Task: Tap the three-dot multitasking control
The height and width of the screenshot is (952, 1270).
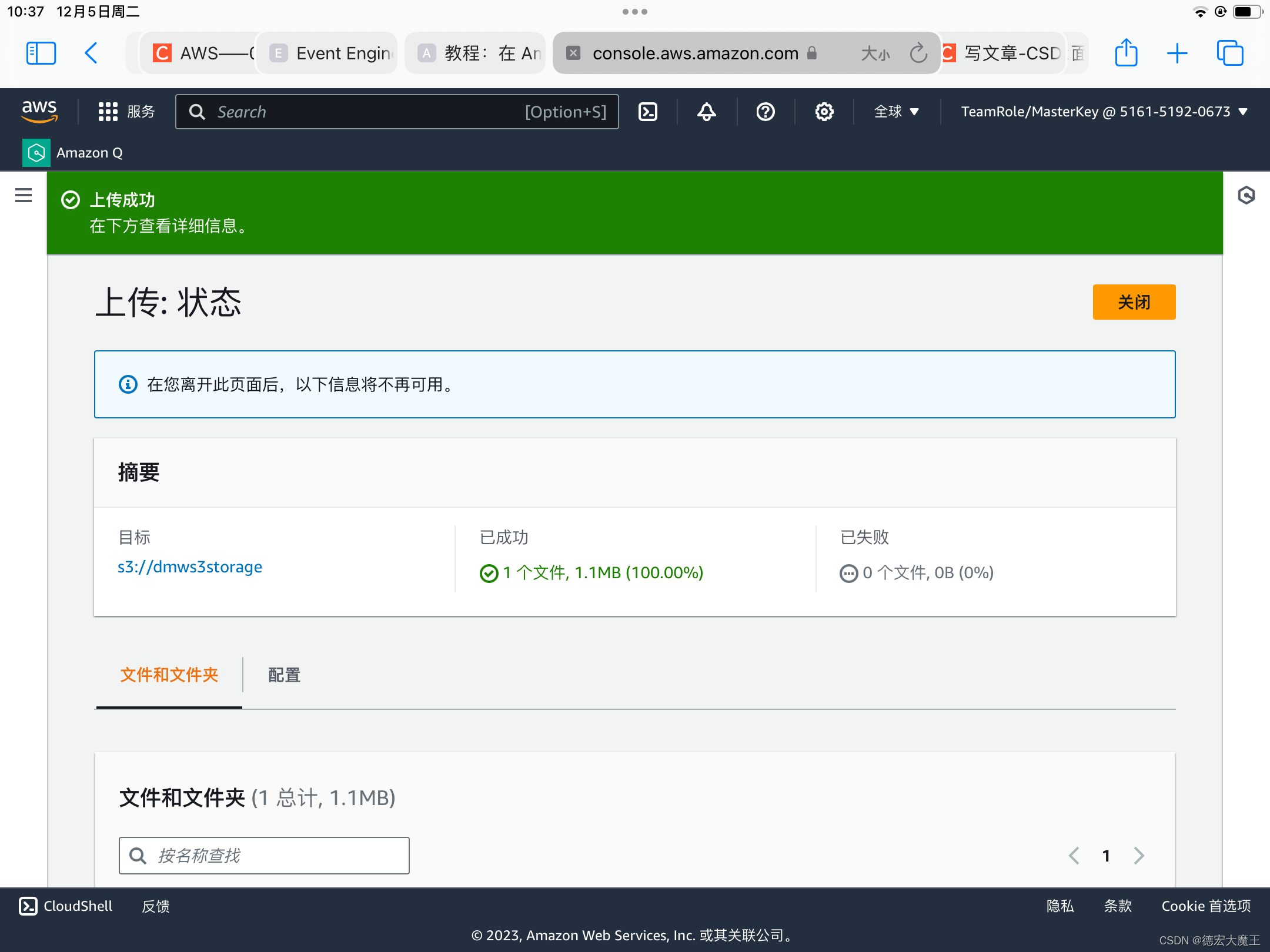Action: [635, 12]
